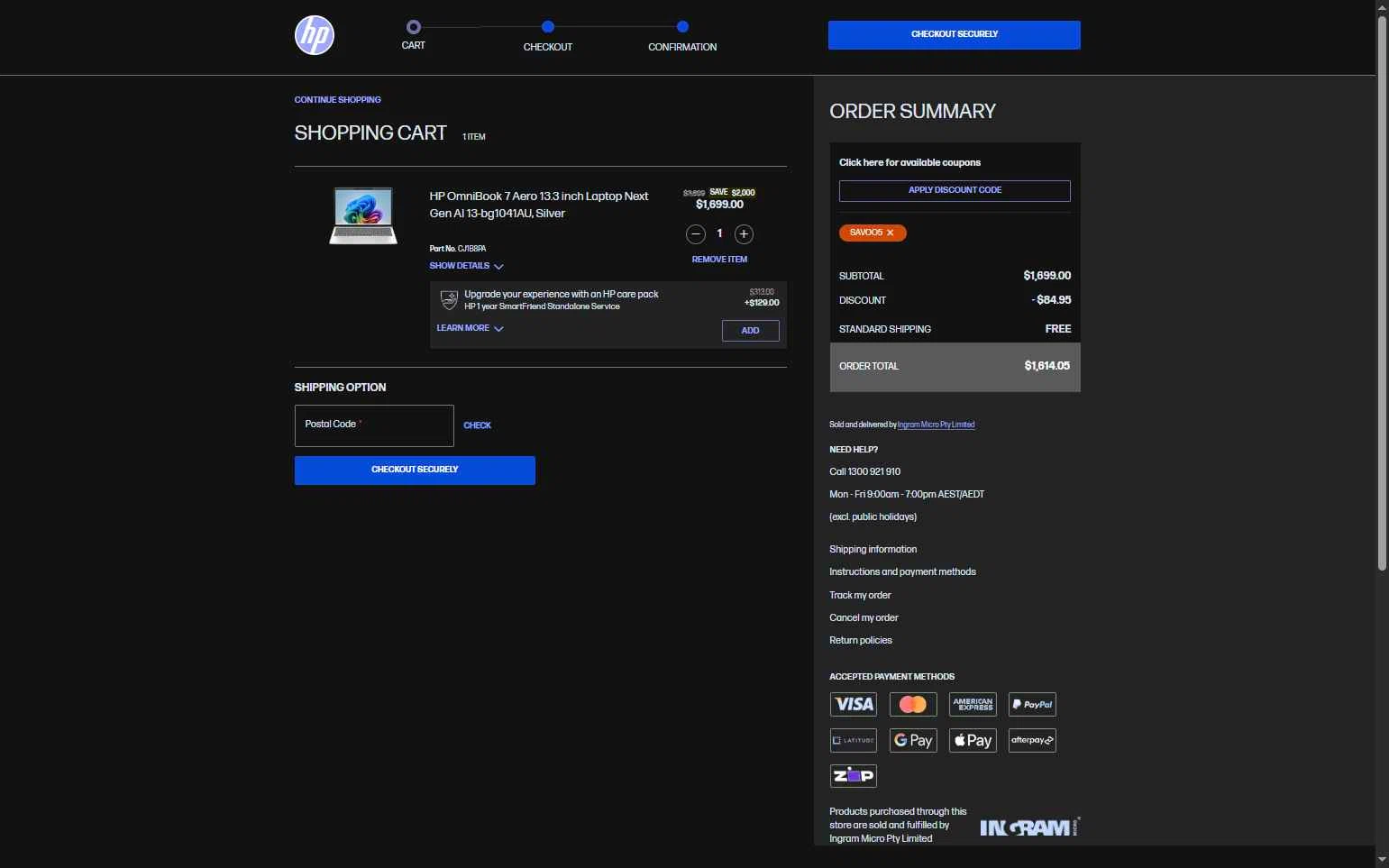This screenshot has height=868, width=1389.
Task: Click the PayPal payment icon
Action: [x=1032, y=704]
